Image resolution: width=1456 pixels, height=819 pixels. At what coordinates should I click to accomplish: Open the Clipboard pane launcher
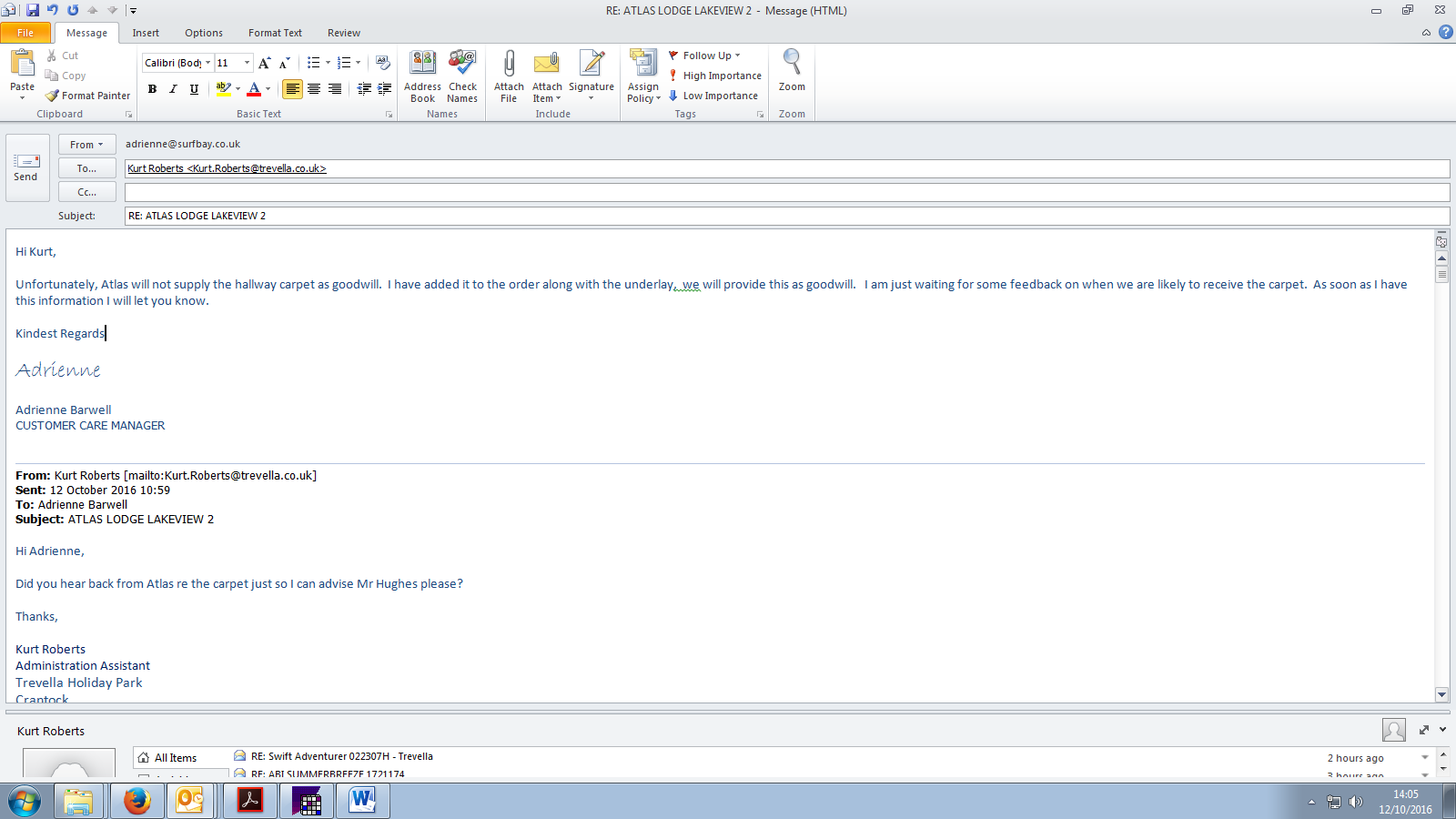[x=128, y=115]
